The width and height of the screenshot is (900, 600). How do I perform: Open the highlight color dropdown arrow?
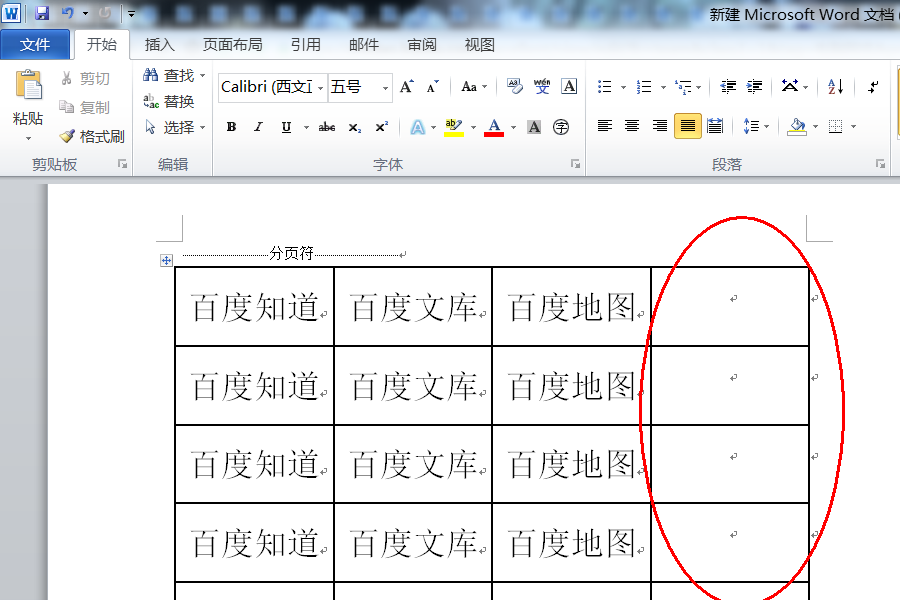click(x=474, y=127)
